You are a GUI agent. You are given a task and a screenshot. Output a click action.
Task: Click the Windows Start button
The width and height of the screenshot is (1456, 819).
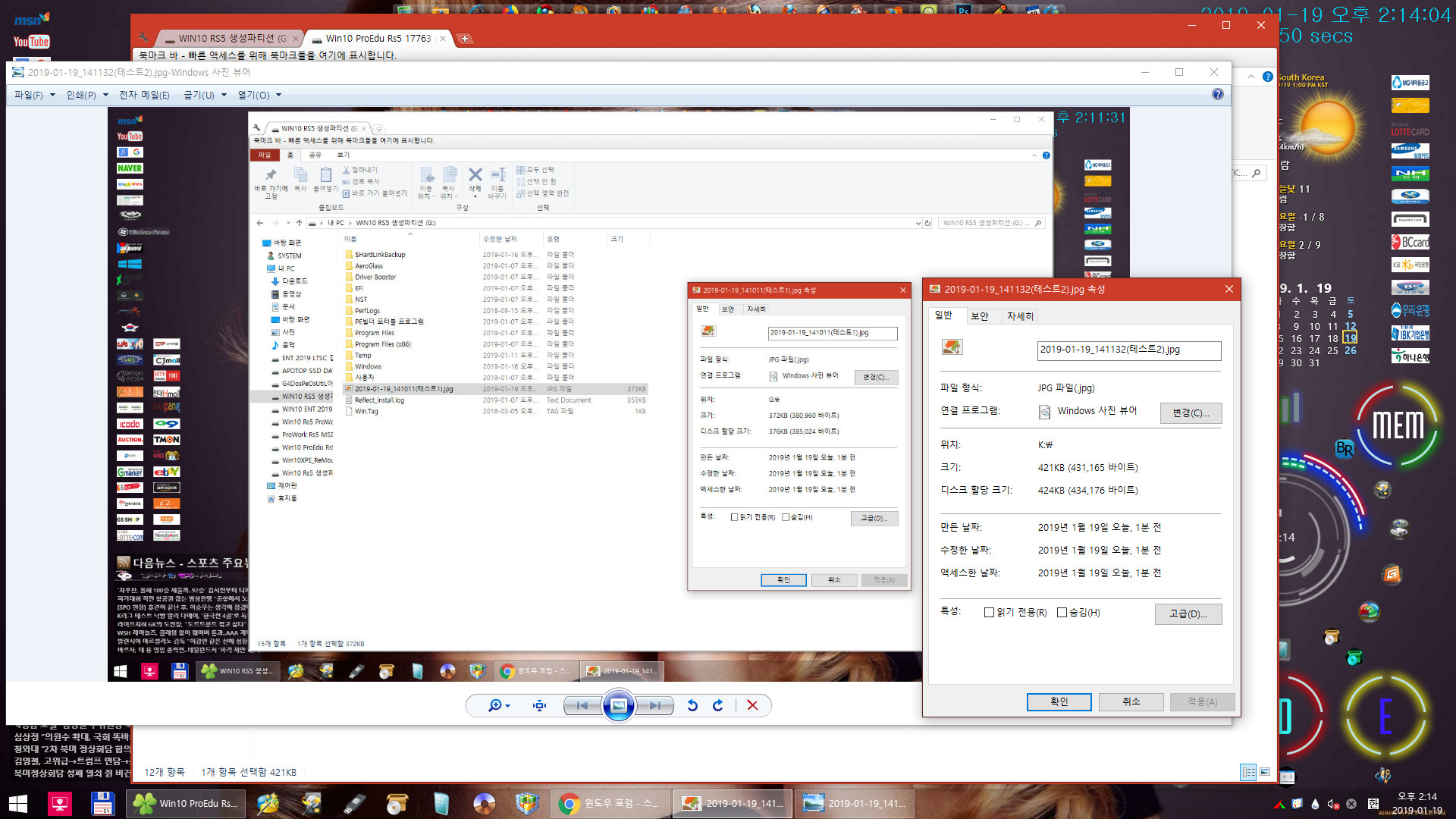click(x=18, y=803)
